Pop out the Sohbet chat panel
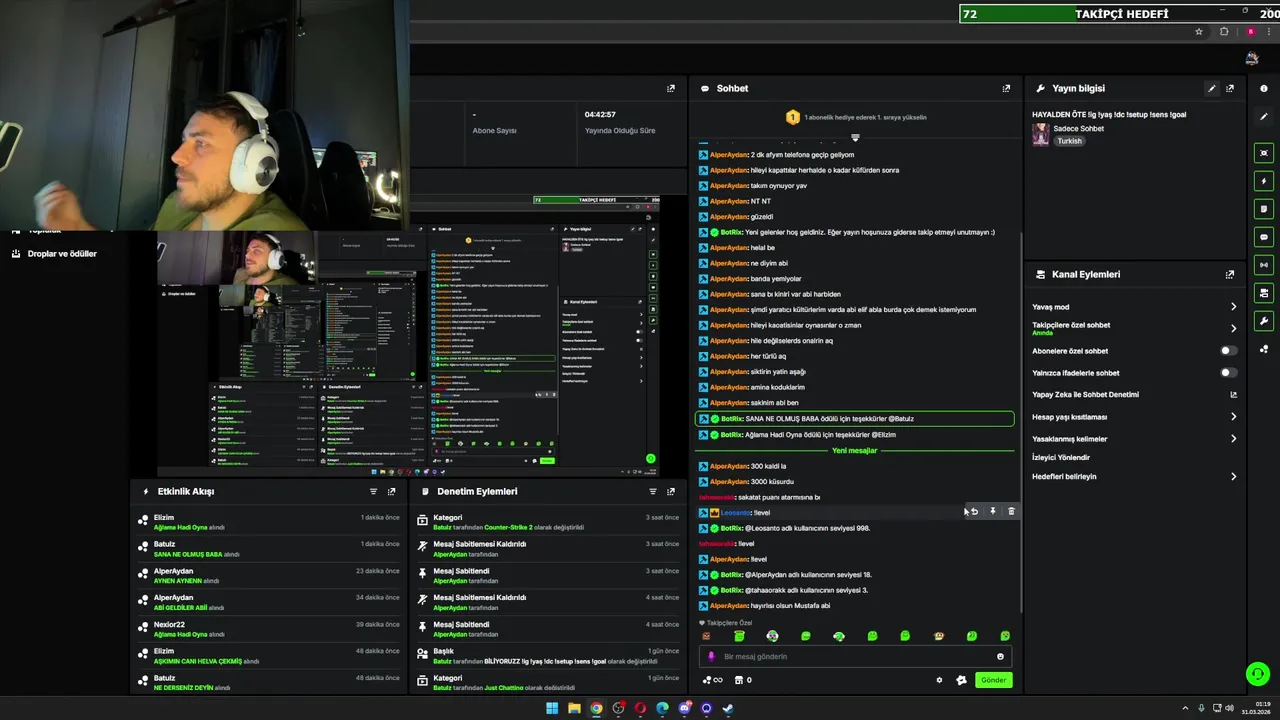The width and height of the screenshot is (1280, 720). 1006,88
